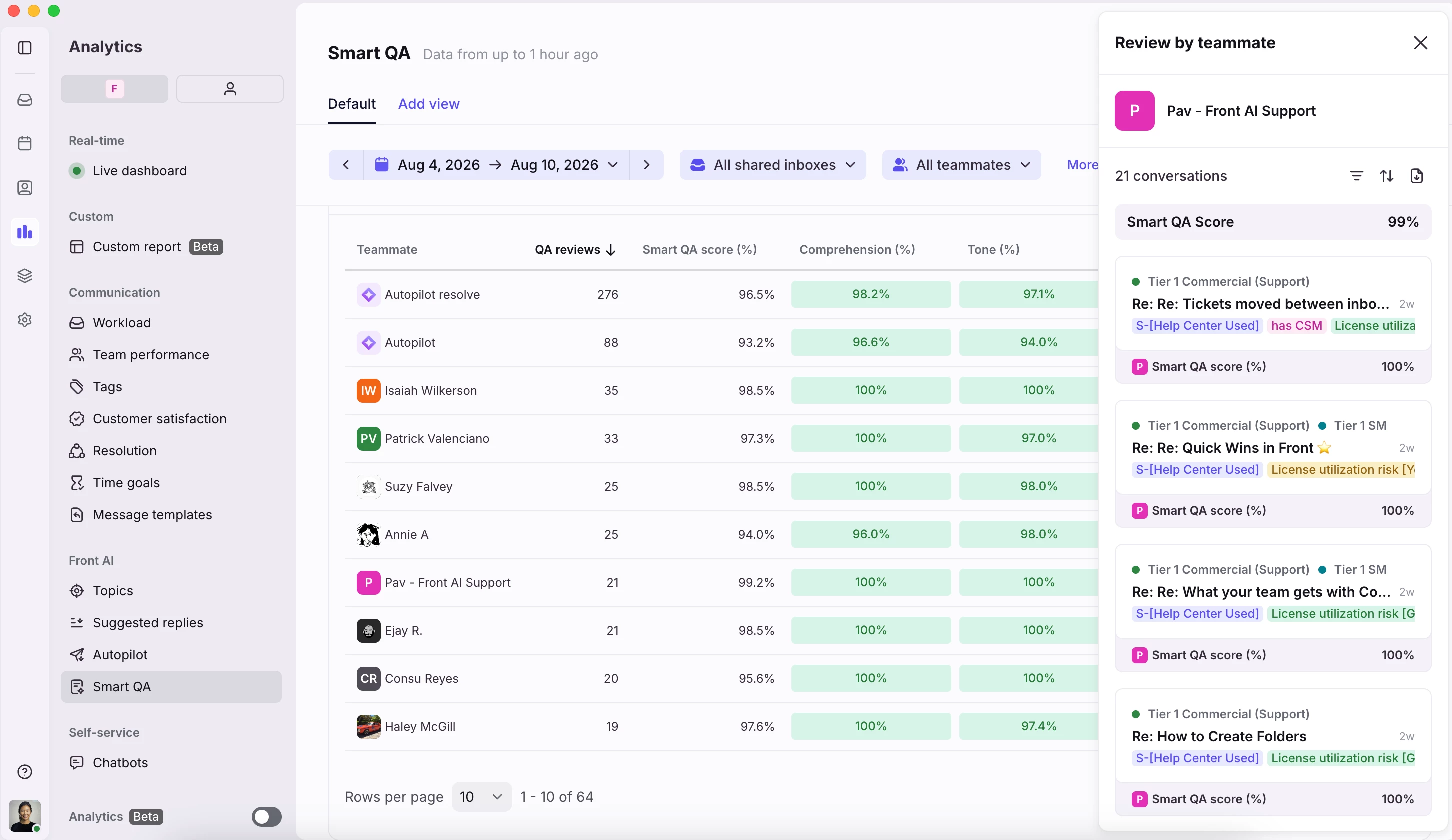Go to next date range
The width and height of the screenshot is (1452, 840).
coord(646,165)
